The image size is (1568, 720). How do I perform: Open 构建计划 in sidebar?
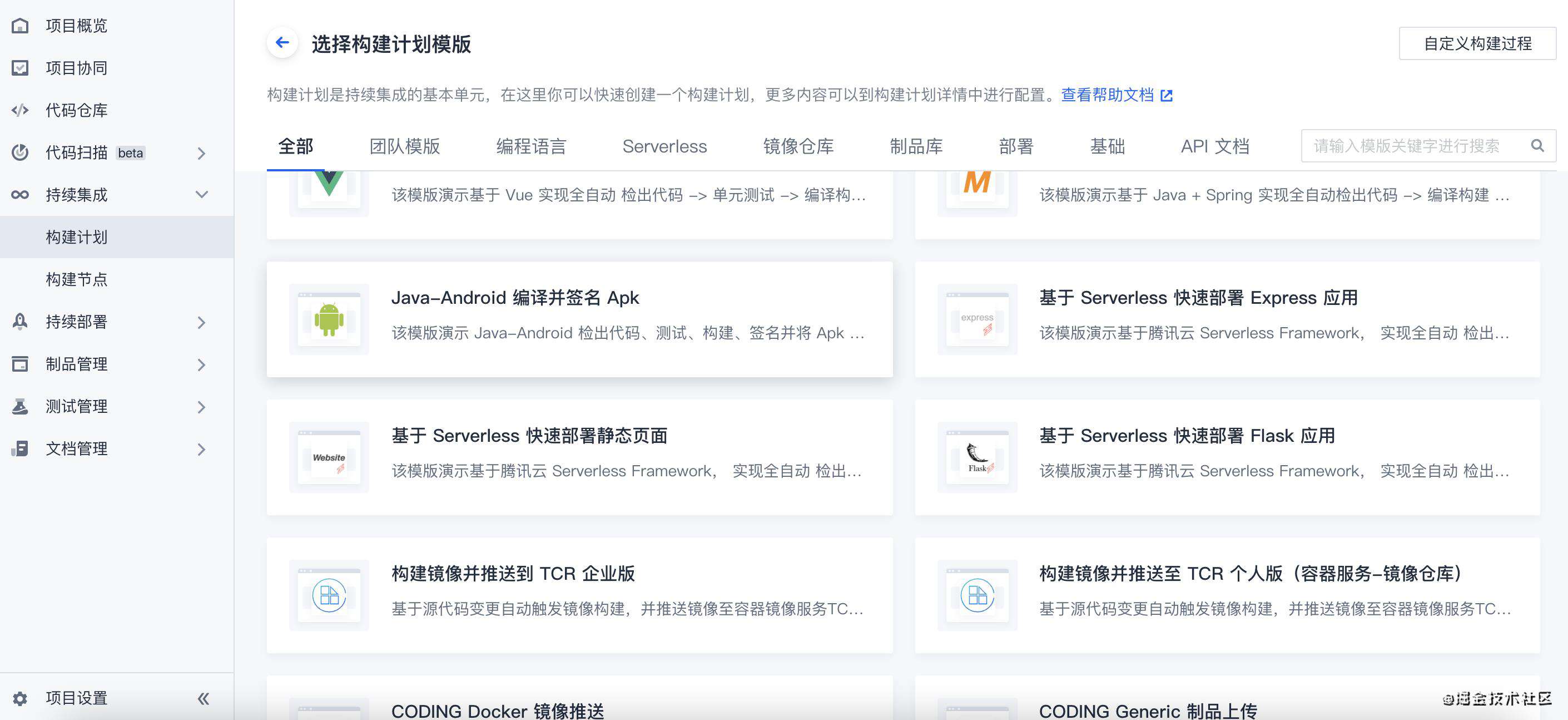117,237
